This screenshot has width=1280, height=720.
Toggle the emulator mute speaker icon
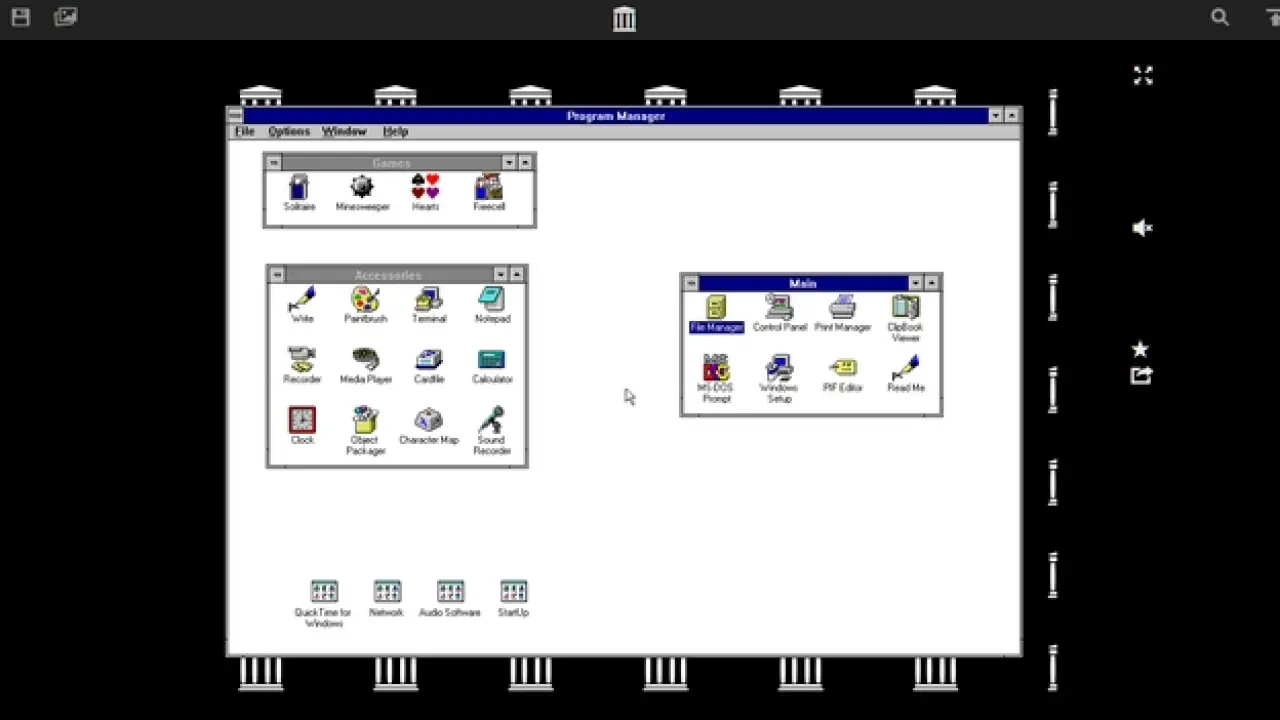coord(1142,228)
